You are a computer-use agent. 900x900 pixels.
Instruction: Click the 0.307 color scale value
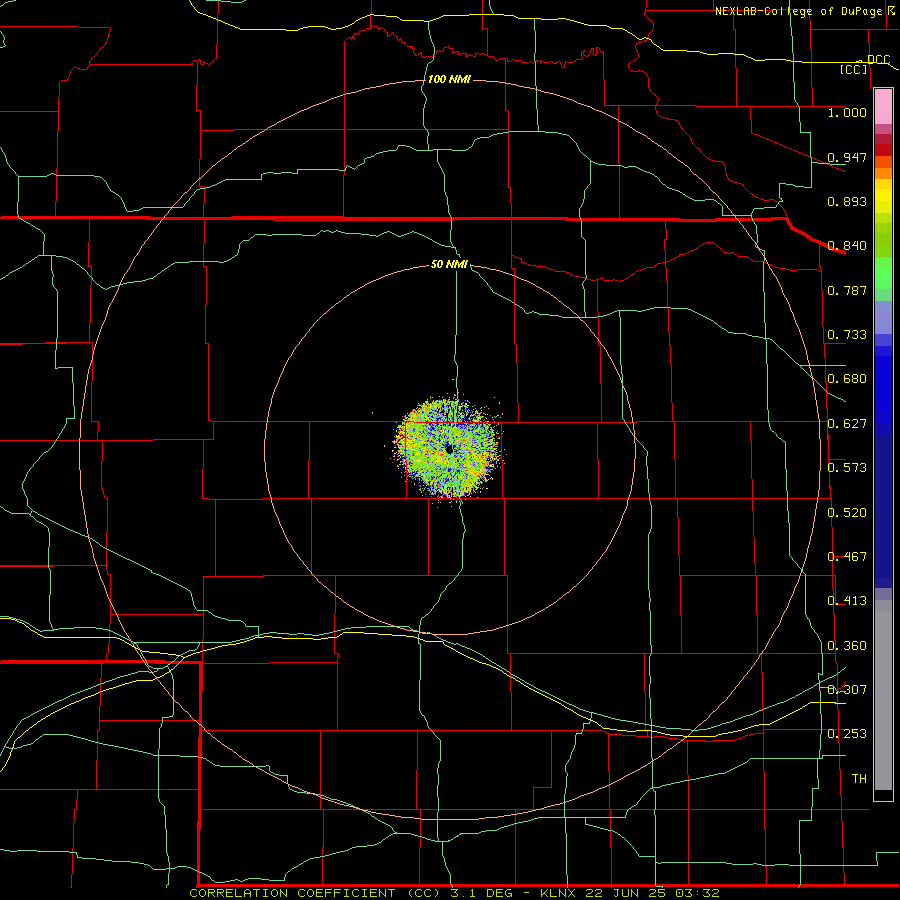pos(847,690)
